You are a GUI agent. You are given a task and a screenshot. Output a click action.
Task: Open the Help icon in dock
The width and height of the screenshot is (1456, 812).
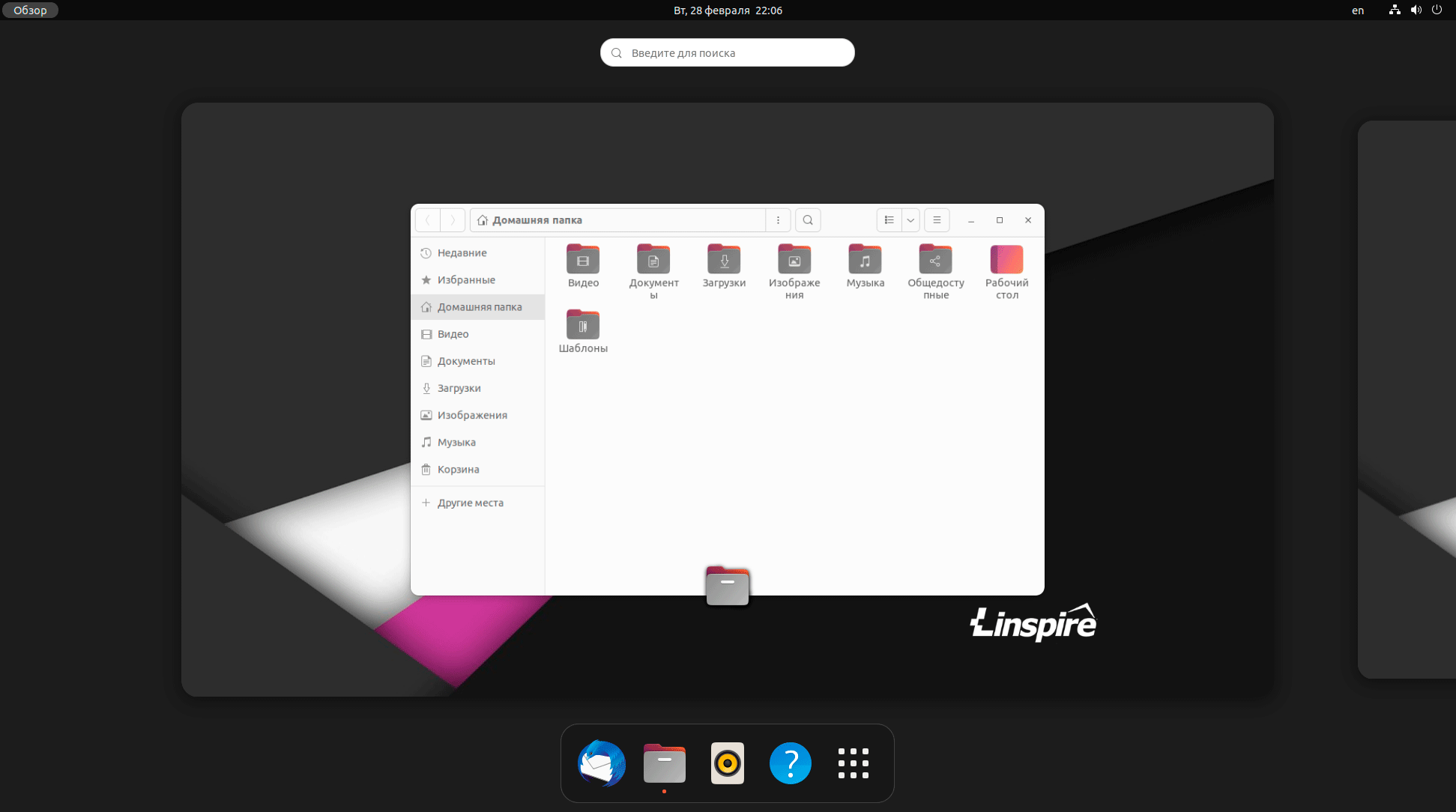tap(790, 763)
